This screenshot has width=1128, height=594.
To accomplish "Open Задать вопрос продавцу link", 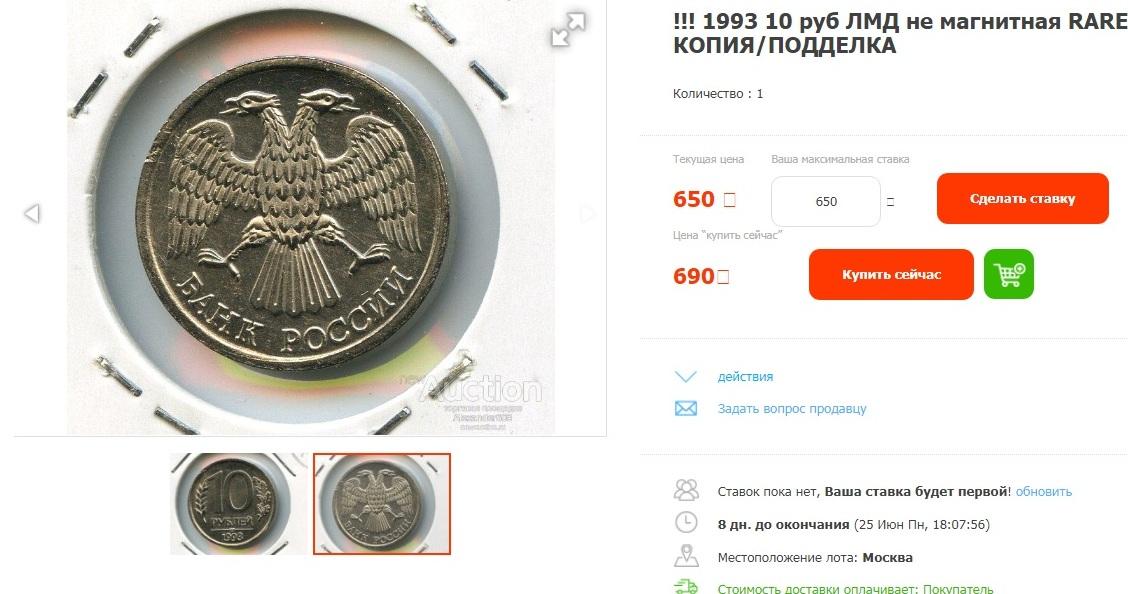I will tap(792, 408).
